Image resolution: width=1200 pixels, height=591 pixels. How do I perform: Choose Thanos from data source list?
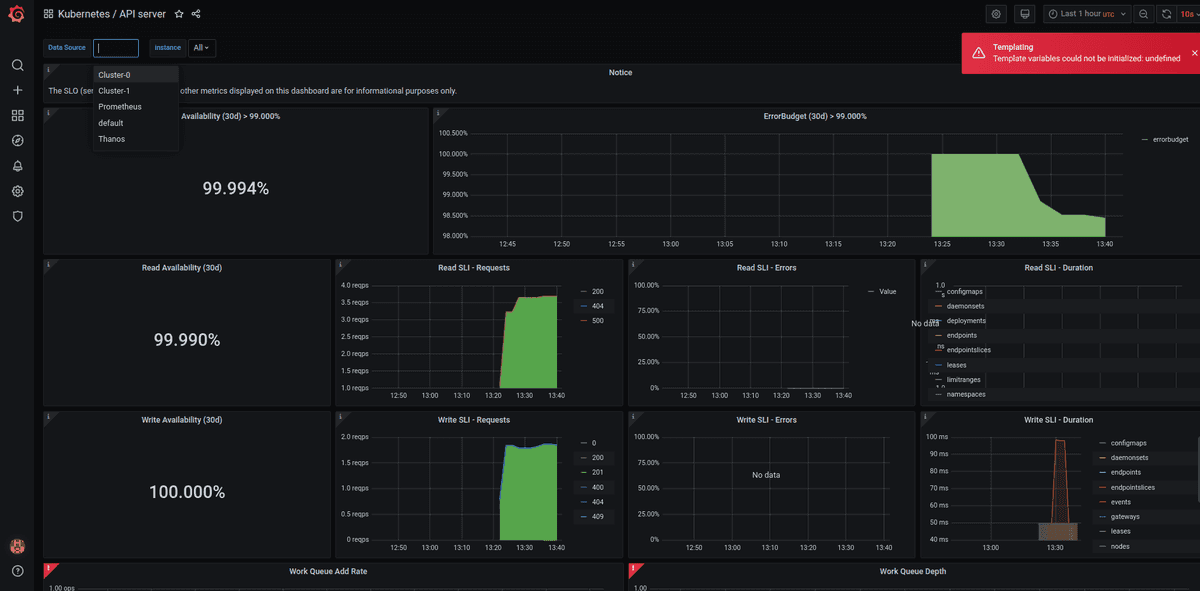coord(112,139)
